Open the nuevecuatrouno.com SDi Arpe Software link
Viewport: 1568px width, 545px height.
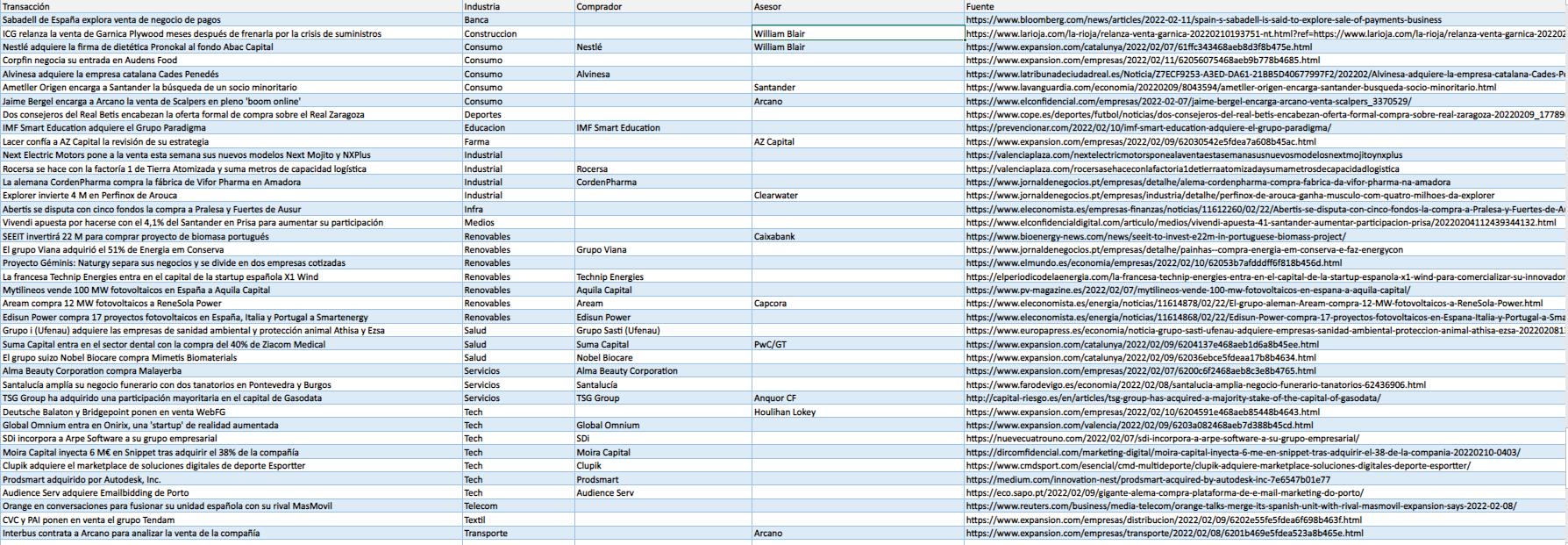tap(1162, 439)
